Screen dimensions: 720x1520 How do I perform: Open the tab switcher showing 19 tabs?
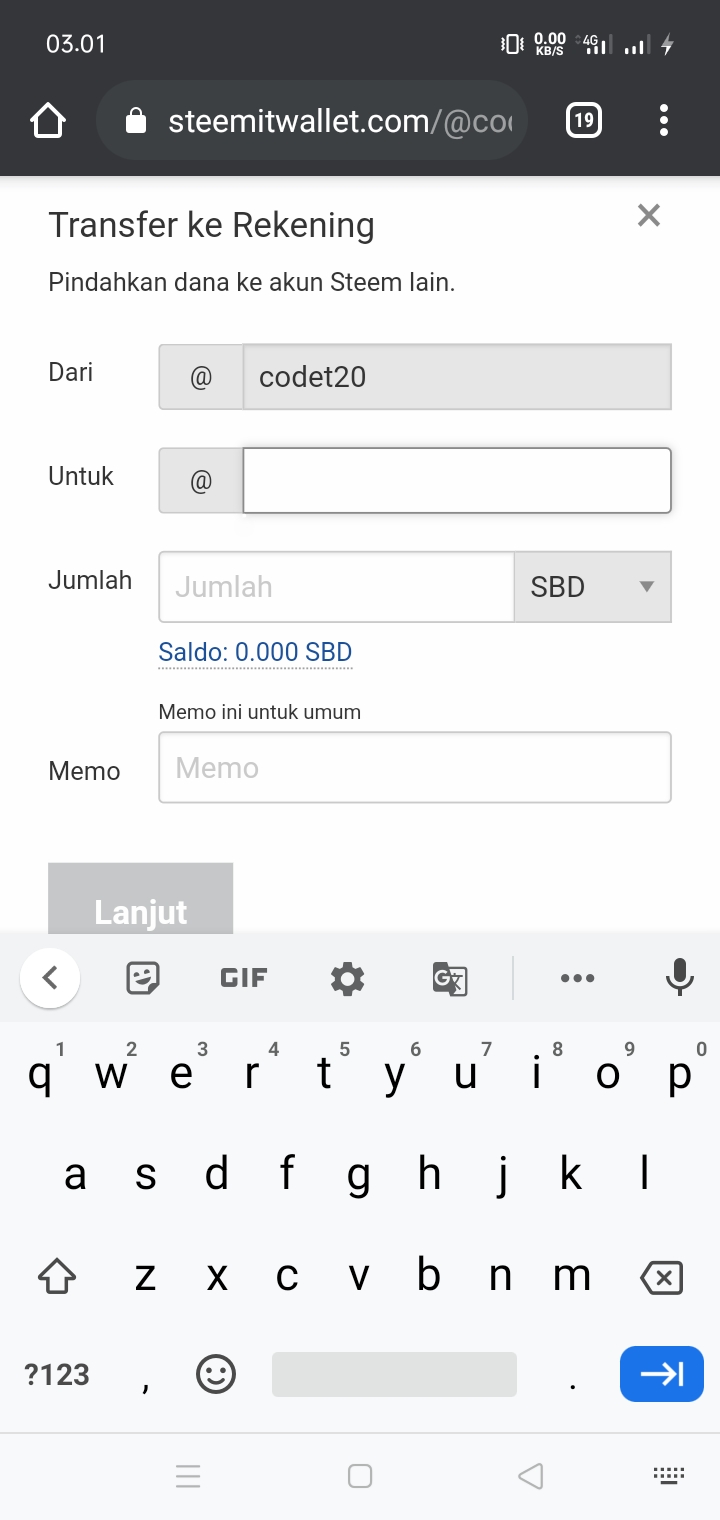(584, 121)
